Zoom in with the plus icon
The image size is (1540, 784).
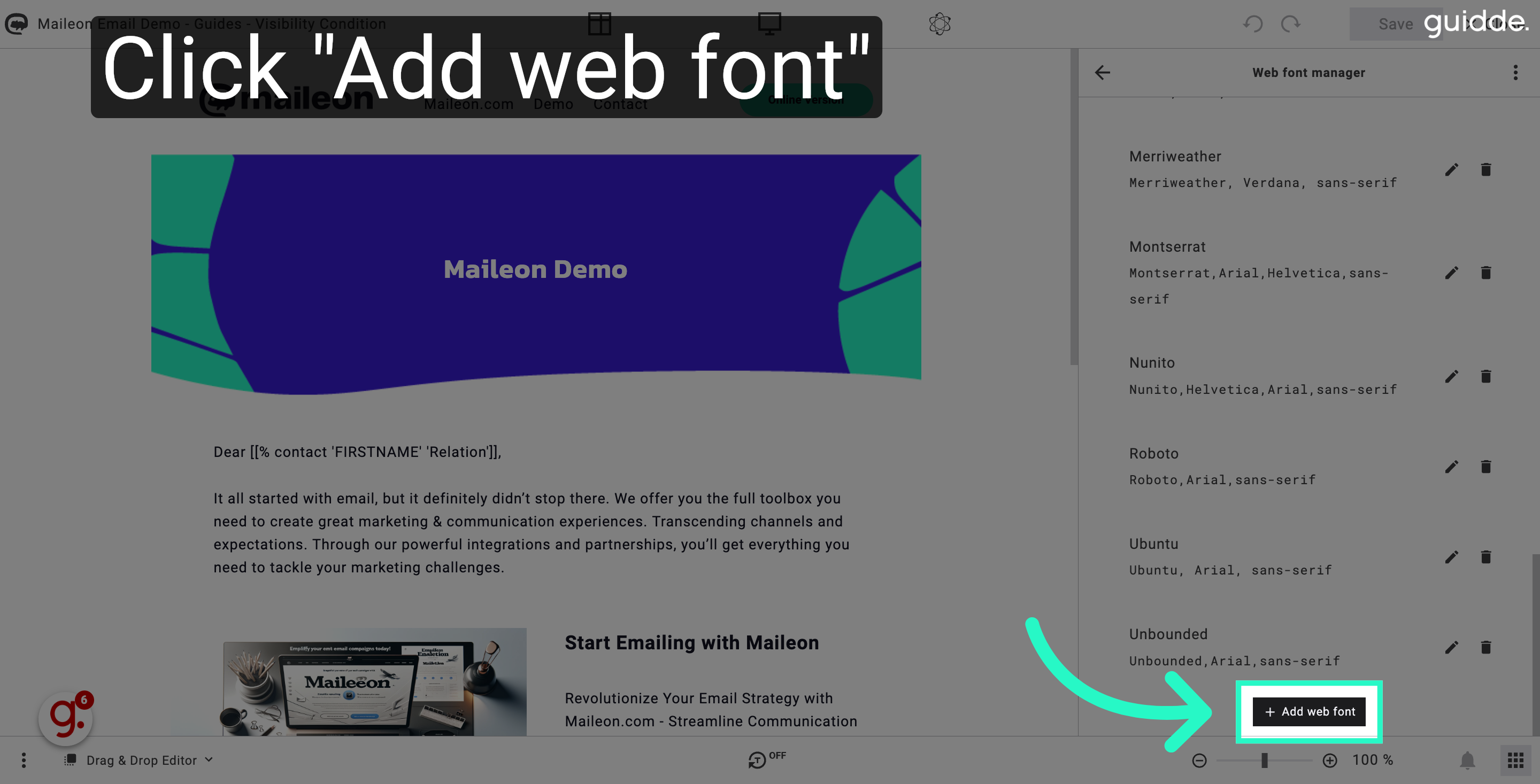point(1329,760)
